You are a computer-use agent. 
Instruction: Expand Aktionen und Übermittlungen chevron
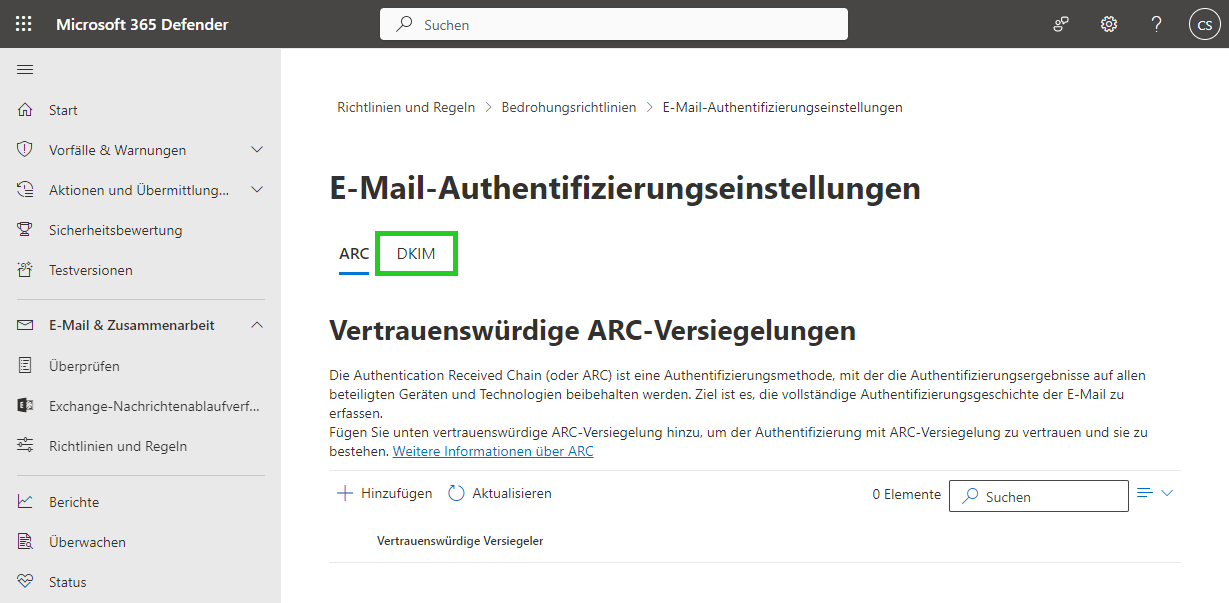click(257, 190)
